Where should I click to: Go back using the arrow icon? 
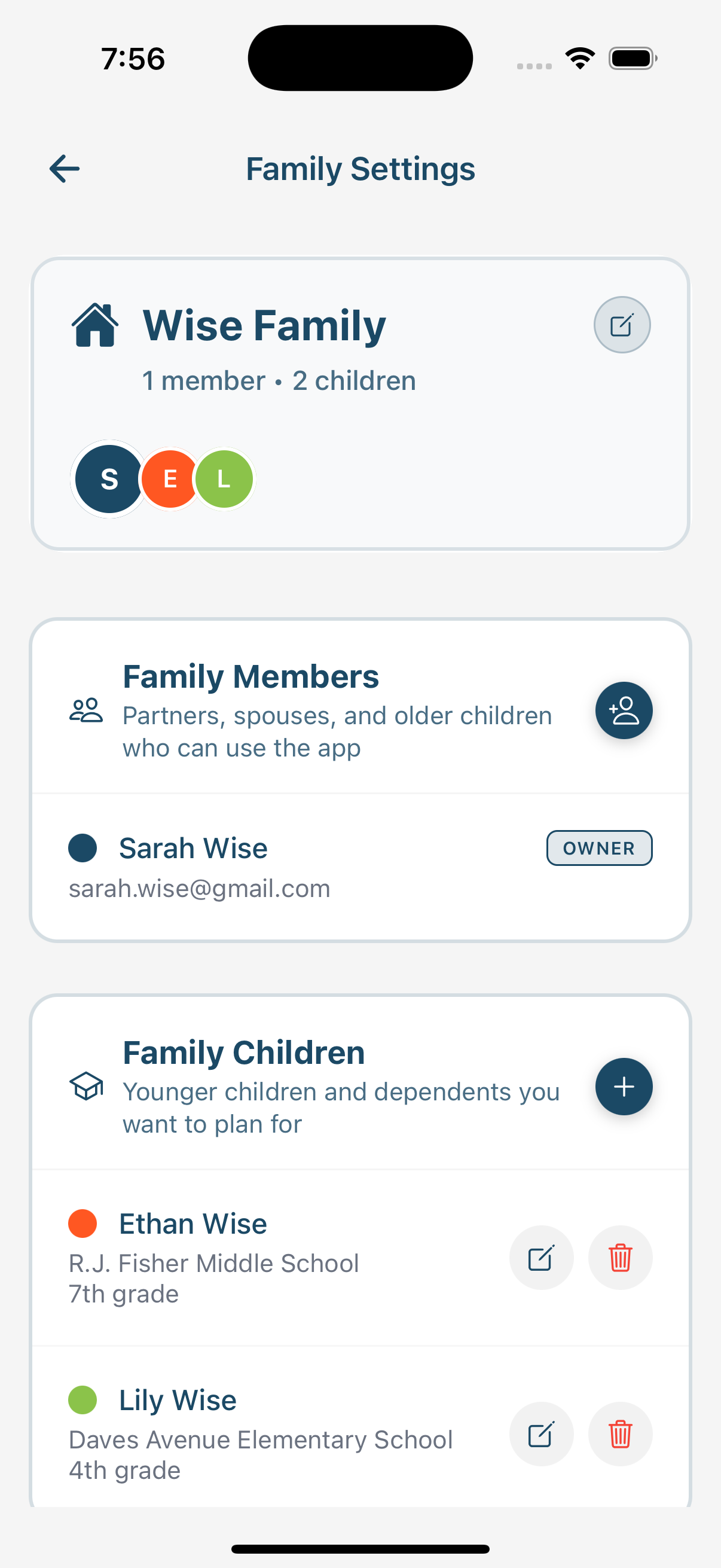coord(65,169)
